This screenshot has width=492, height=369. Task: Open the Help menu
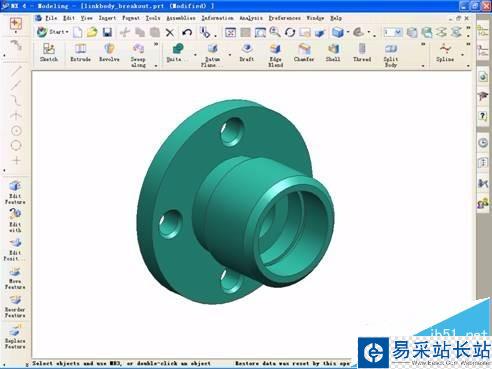336,18
